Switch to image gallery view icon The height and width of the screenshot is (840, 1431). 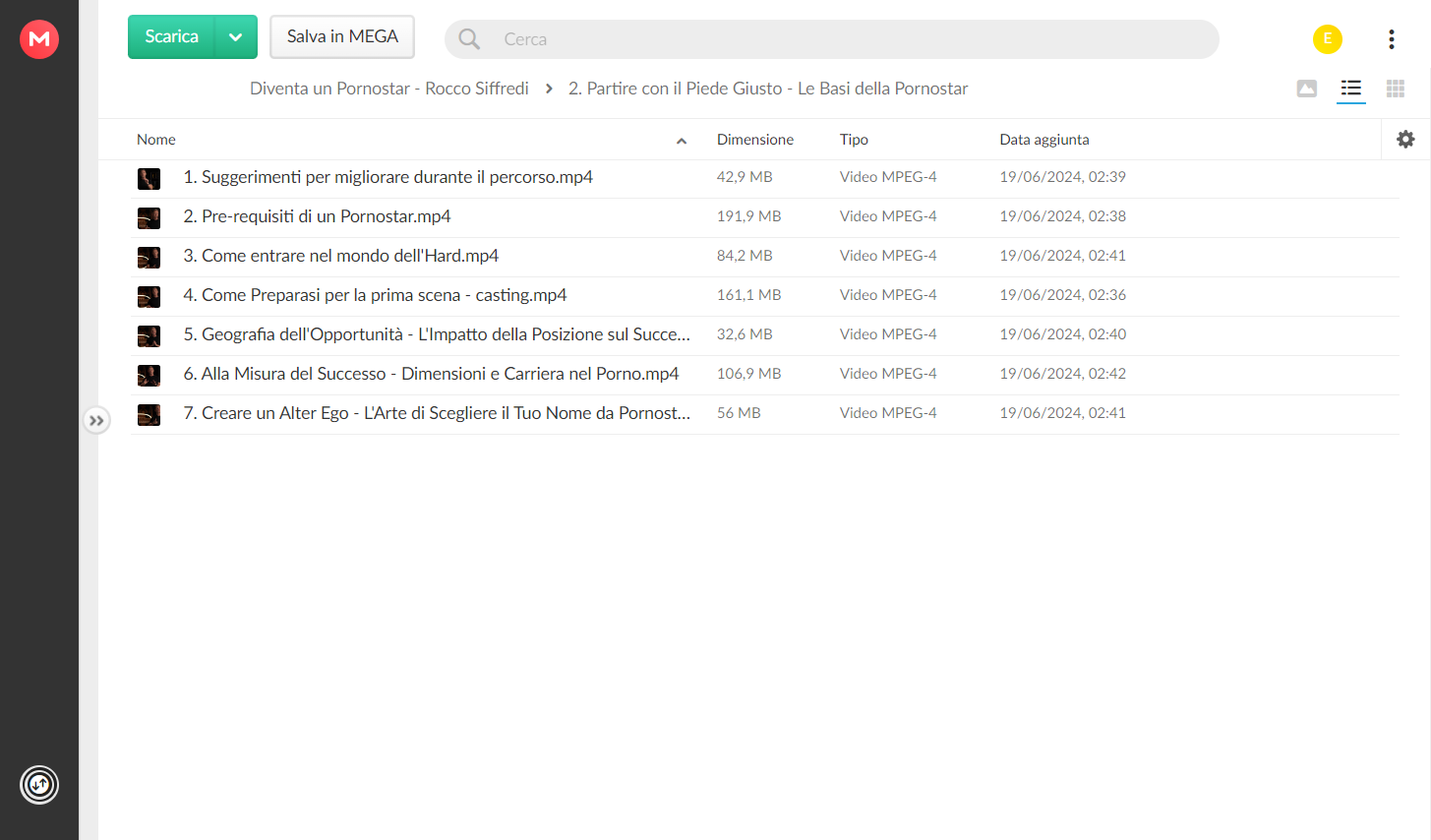click(1307, 89)
